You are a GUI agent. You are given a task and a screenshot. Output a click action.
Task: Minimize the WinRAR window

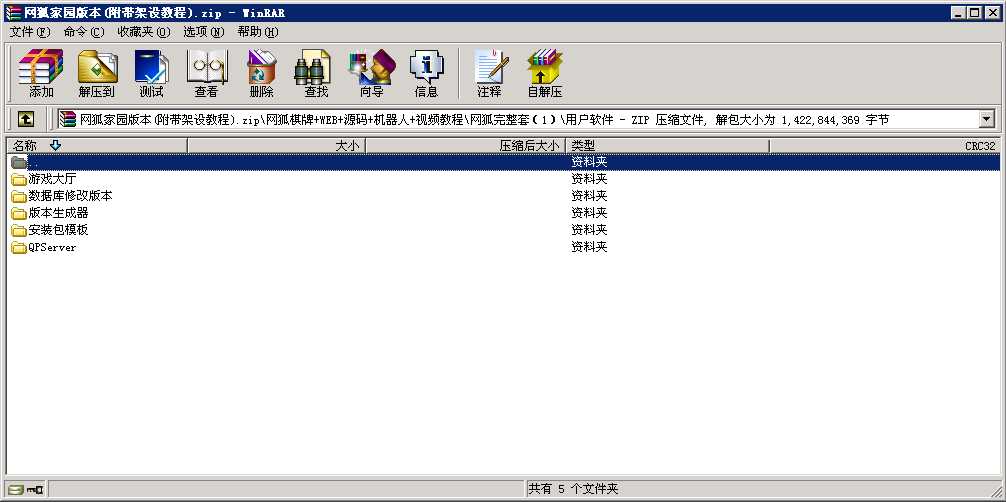959,13
